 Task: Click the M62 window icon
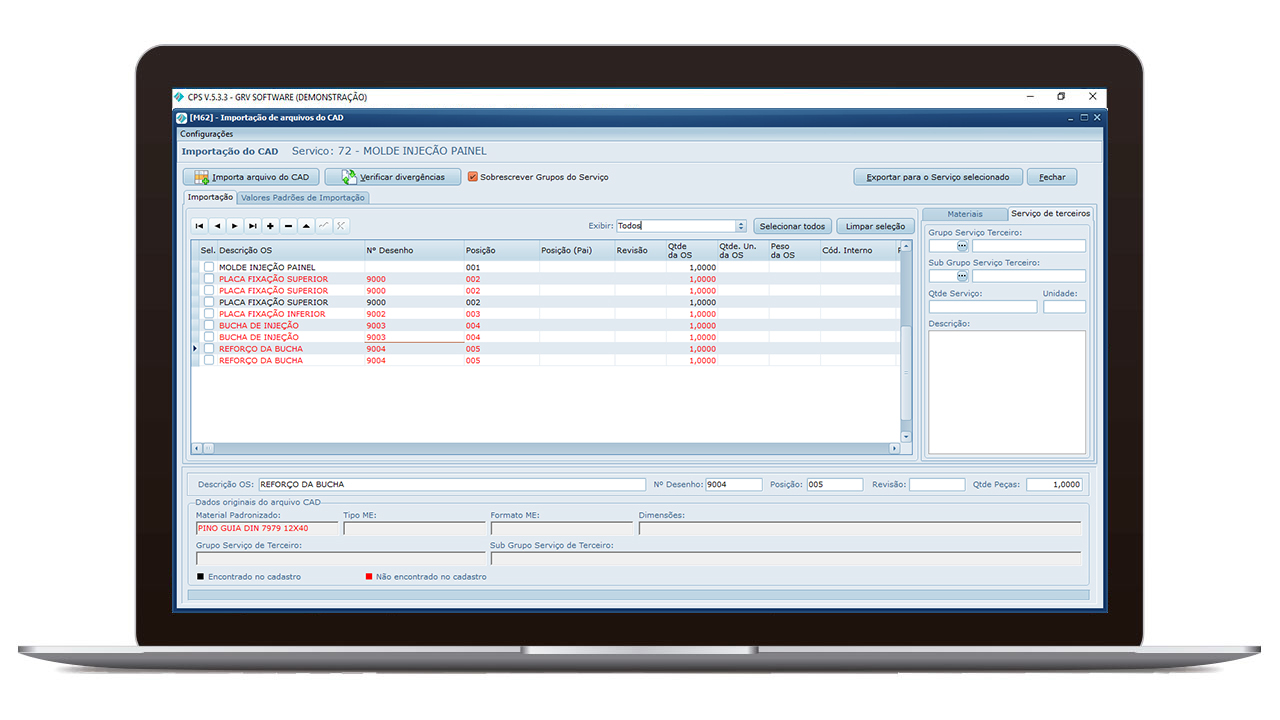pyautogui.click(x=181, y=117)
